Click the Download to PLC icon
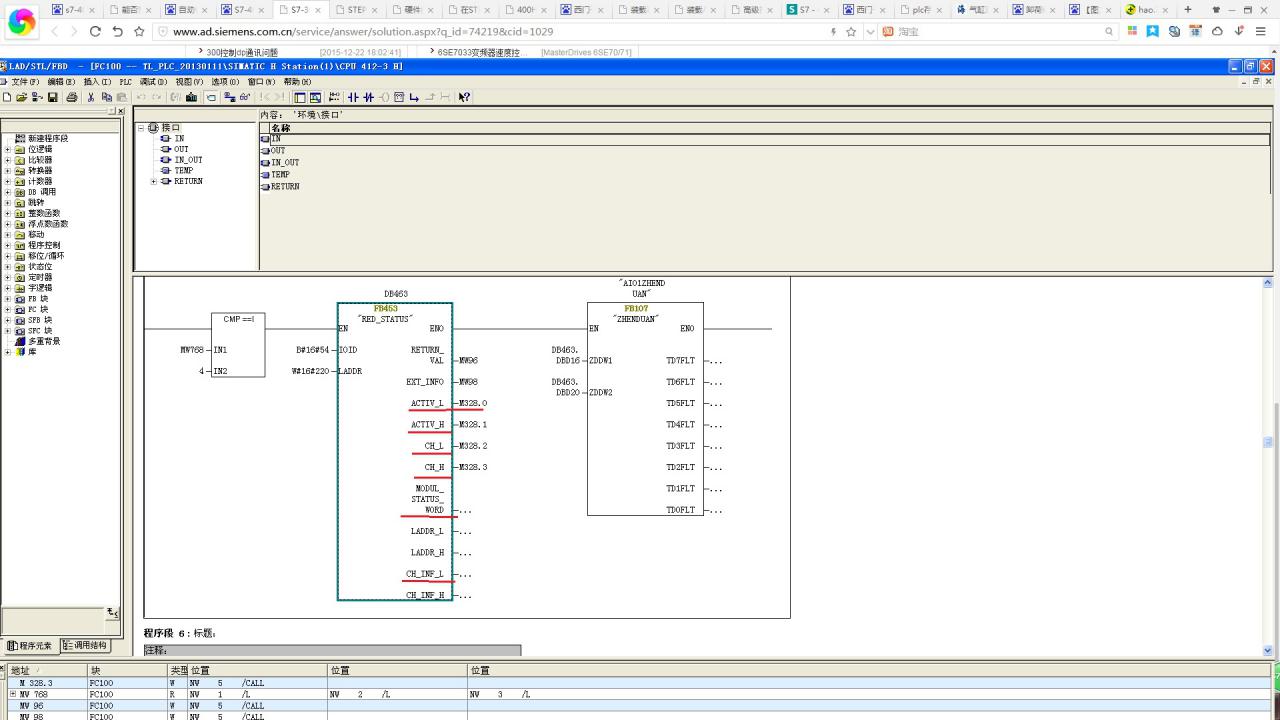Image resolution: width=1280 pixels, height=720 pixels. [x=191, y=97]
